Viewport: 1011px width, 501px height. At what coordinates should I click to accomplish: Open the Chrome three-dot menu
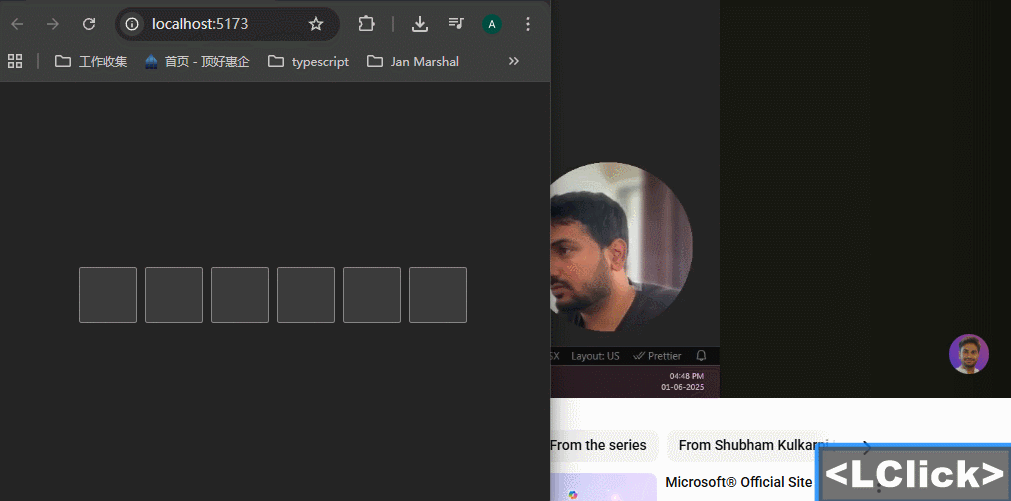coord(528,24)
